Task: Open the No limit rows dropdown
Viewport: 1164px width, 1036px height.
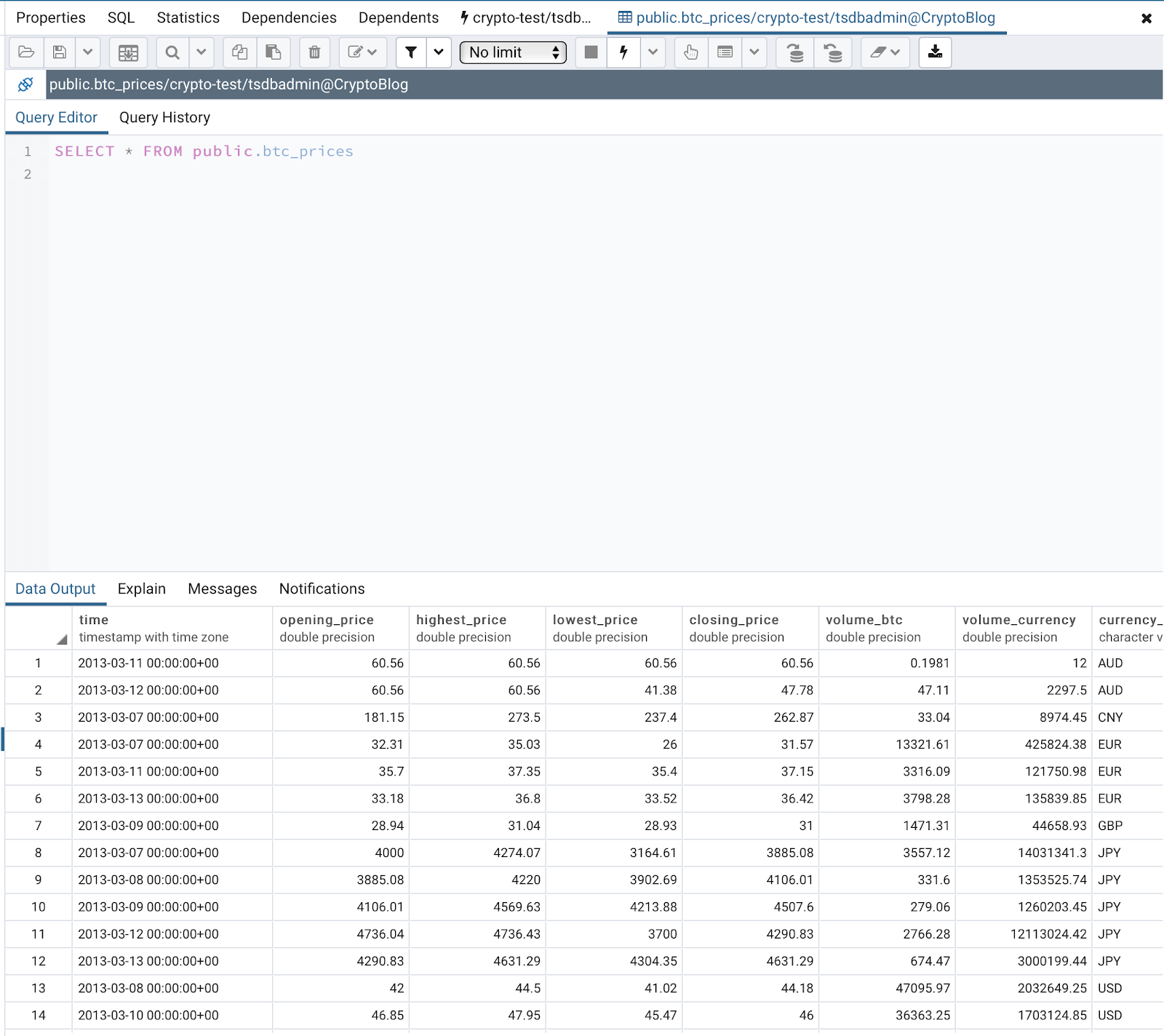Action: (513, 52)
